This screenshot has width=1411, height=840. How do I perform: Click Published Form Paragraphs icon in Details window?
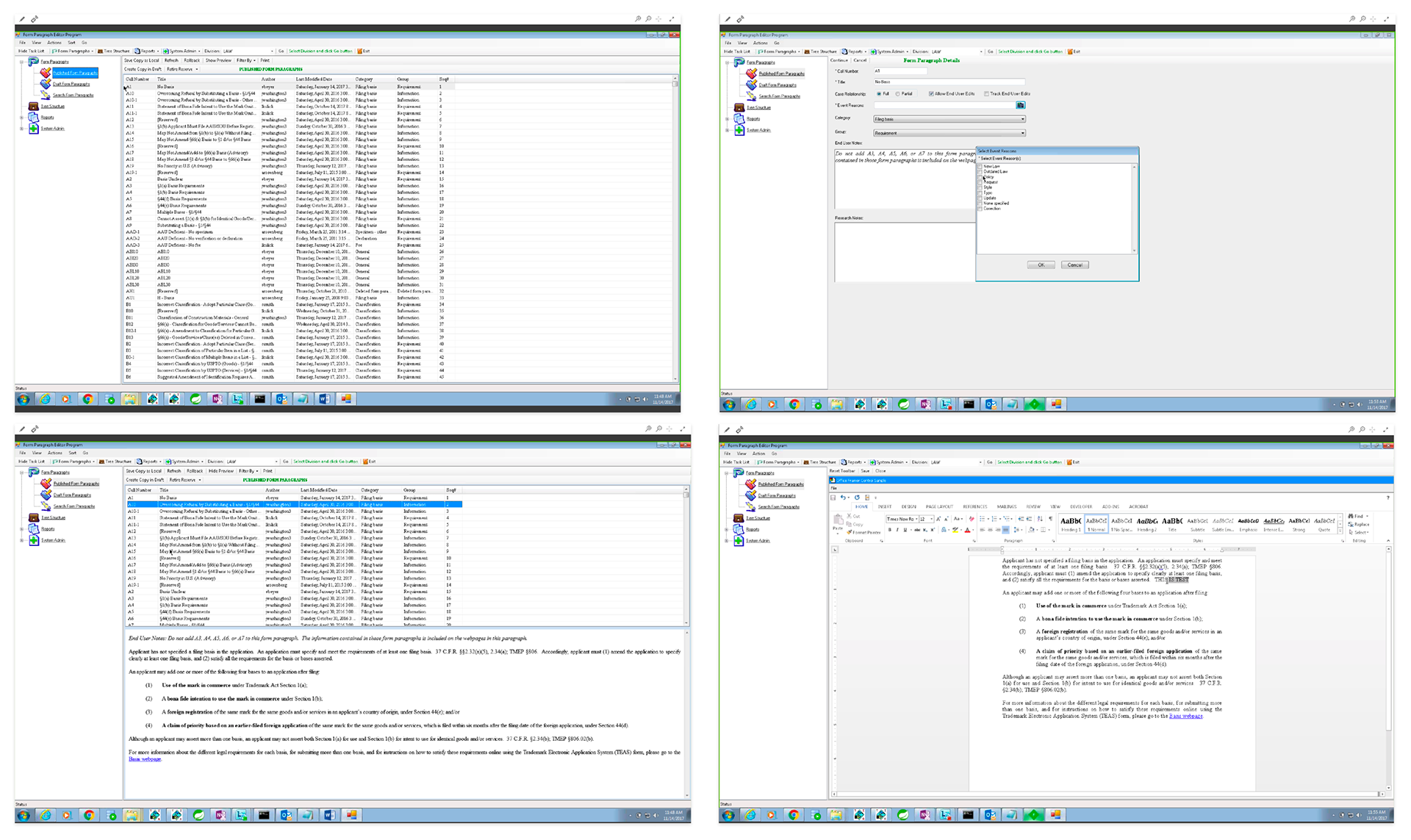(x=751, y=73)
